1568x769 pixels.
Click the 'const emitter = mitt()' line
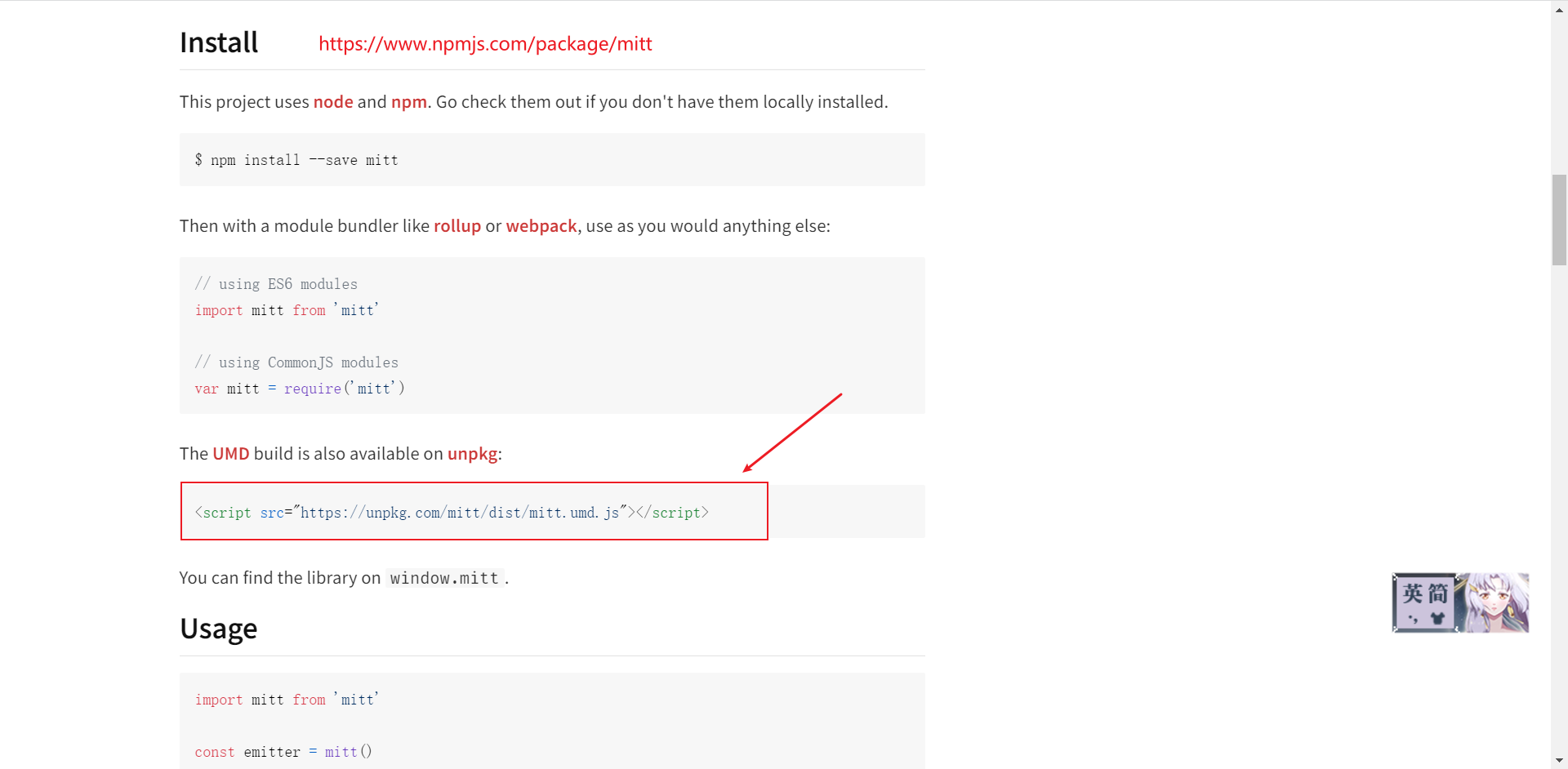click(x=283, y=752)
